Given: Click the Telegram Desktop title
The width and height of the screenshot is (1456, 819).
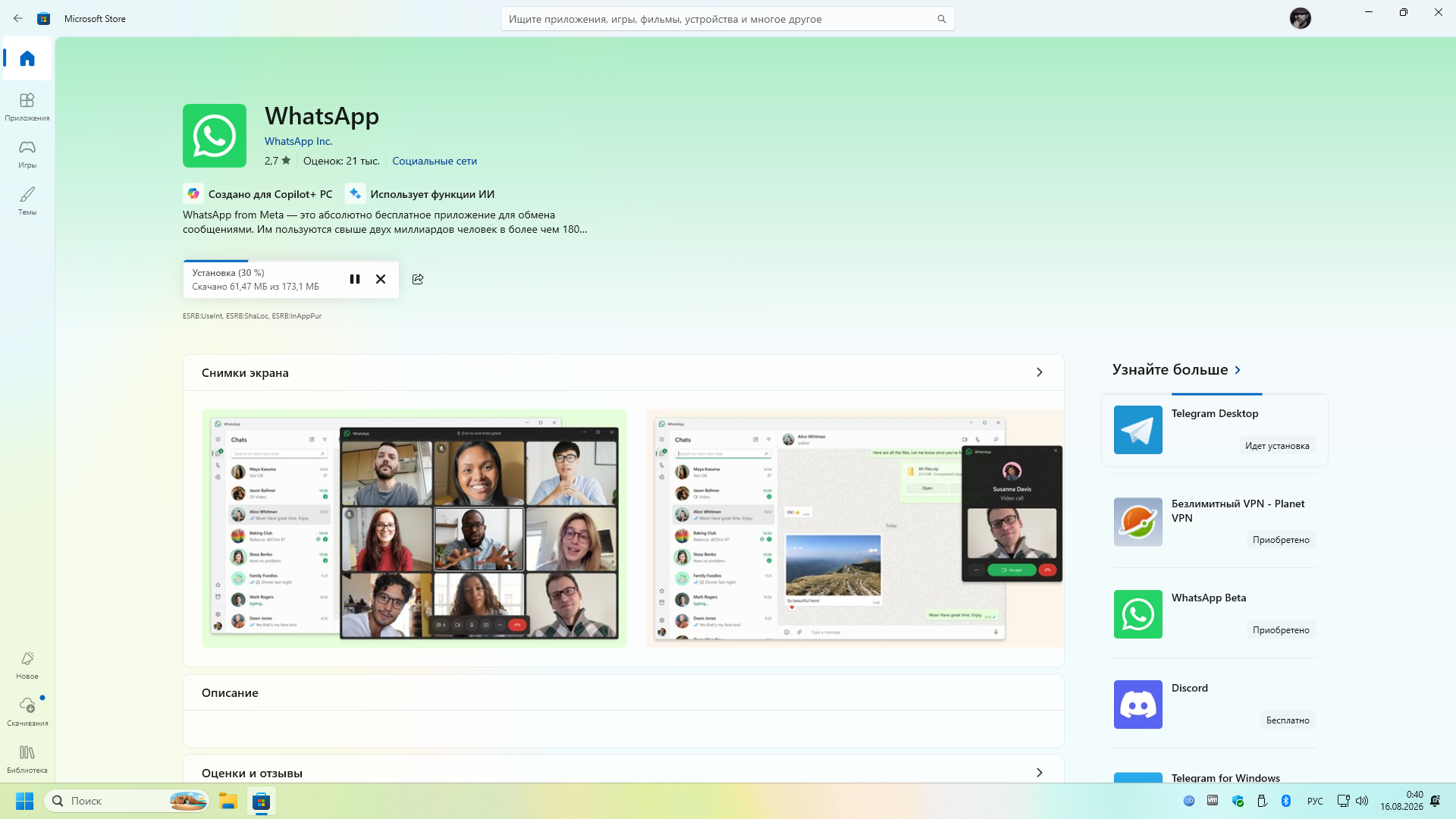Looking at the screenshot, I should pyautogui.click(x=1215, y=413).
